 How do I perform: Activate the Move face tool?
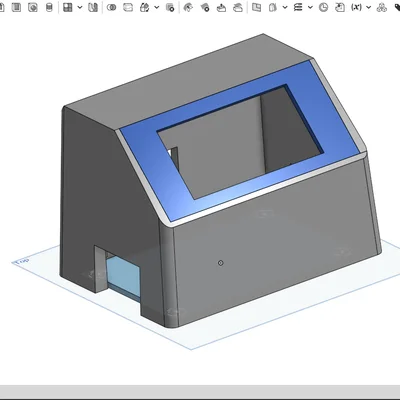point(221,7)
